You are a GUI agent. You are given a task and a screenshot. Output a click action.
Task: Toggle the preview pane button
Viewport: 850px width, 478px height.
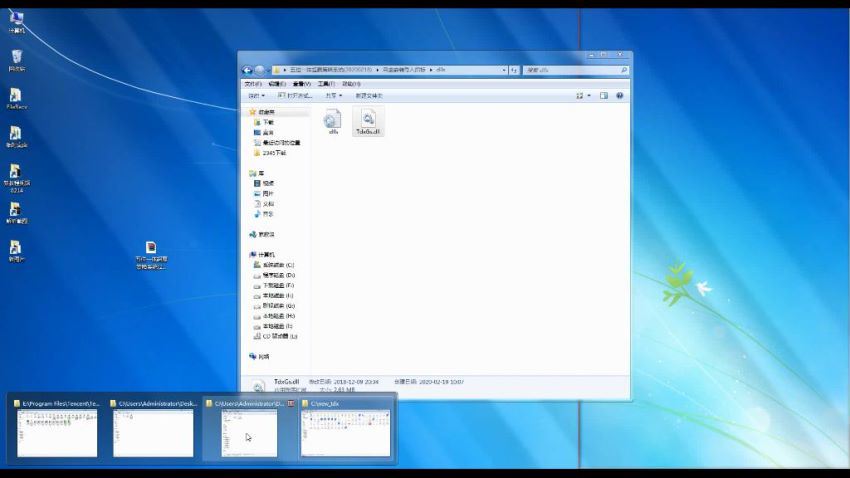(x=604, y=96)
